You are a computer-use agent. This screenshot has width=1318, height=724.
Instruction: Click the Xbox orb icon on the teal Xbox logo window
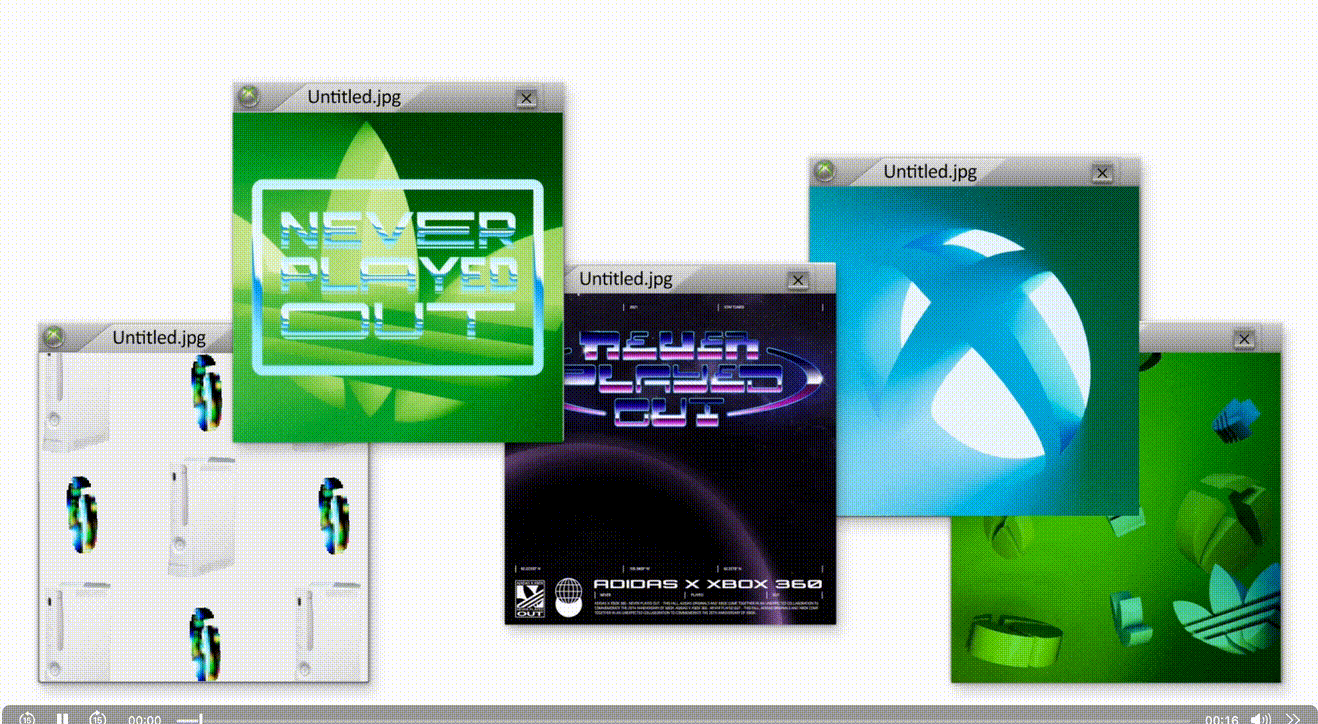coord(825,171)
